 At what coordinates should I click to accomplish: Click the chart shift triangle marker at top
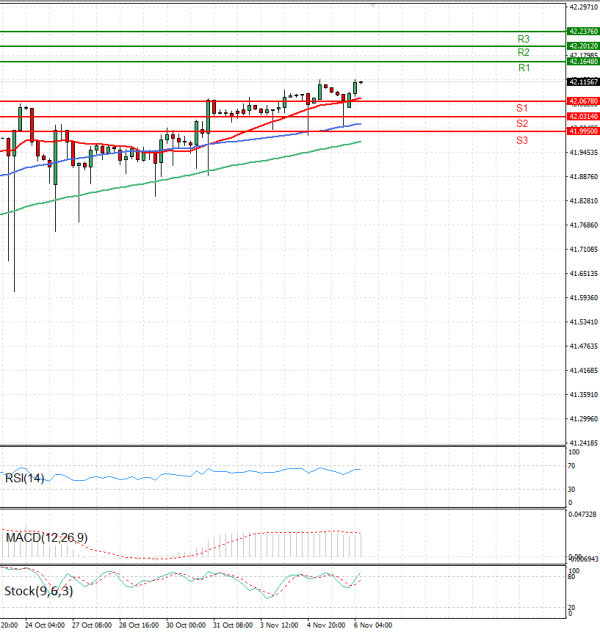[375, 6]
